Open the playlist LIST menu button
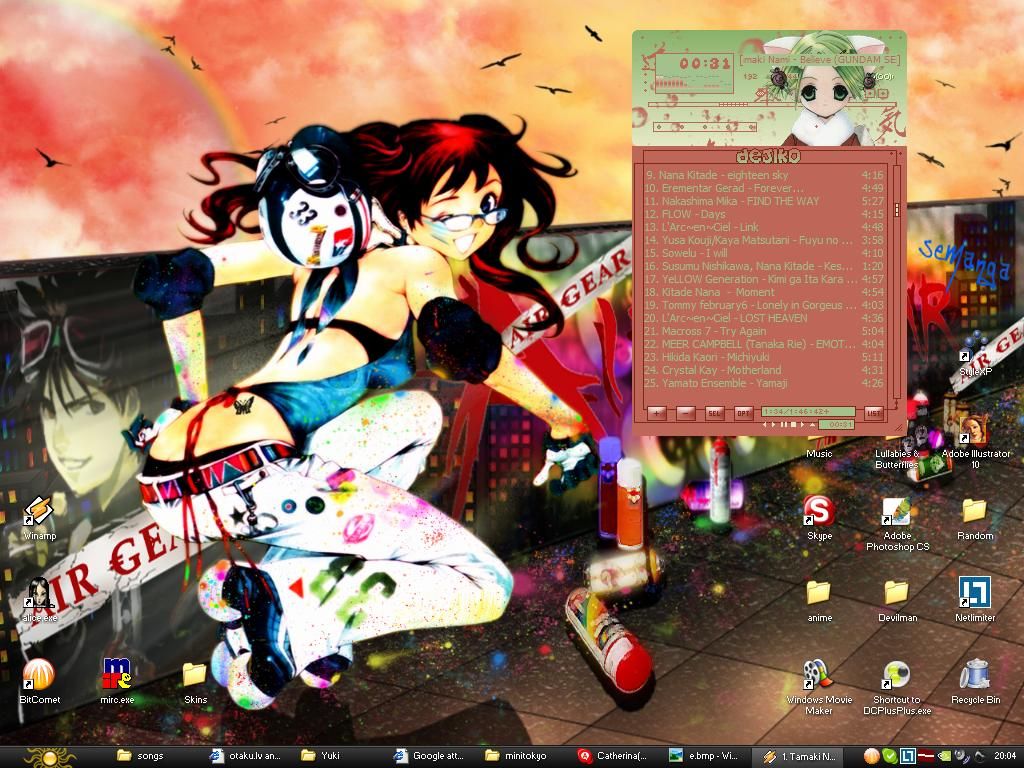The width and height of the screenshot is (1024, 768). coord(874,413)
